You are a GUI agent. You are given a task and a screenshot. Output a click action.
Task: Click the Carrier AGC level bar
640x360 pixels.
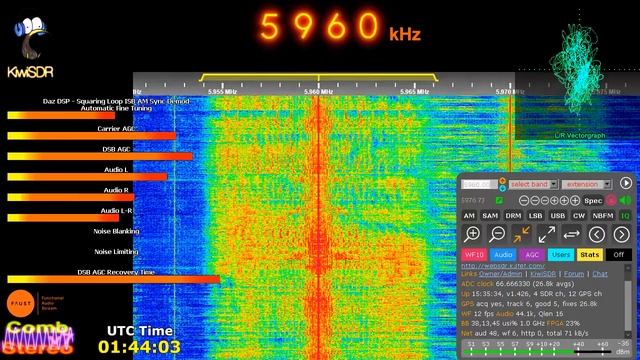[92, 136]
